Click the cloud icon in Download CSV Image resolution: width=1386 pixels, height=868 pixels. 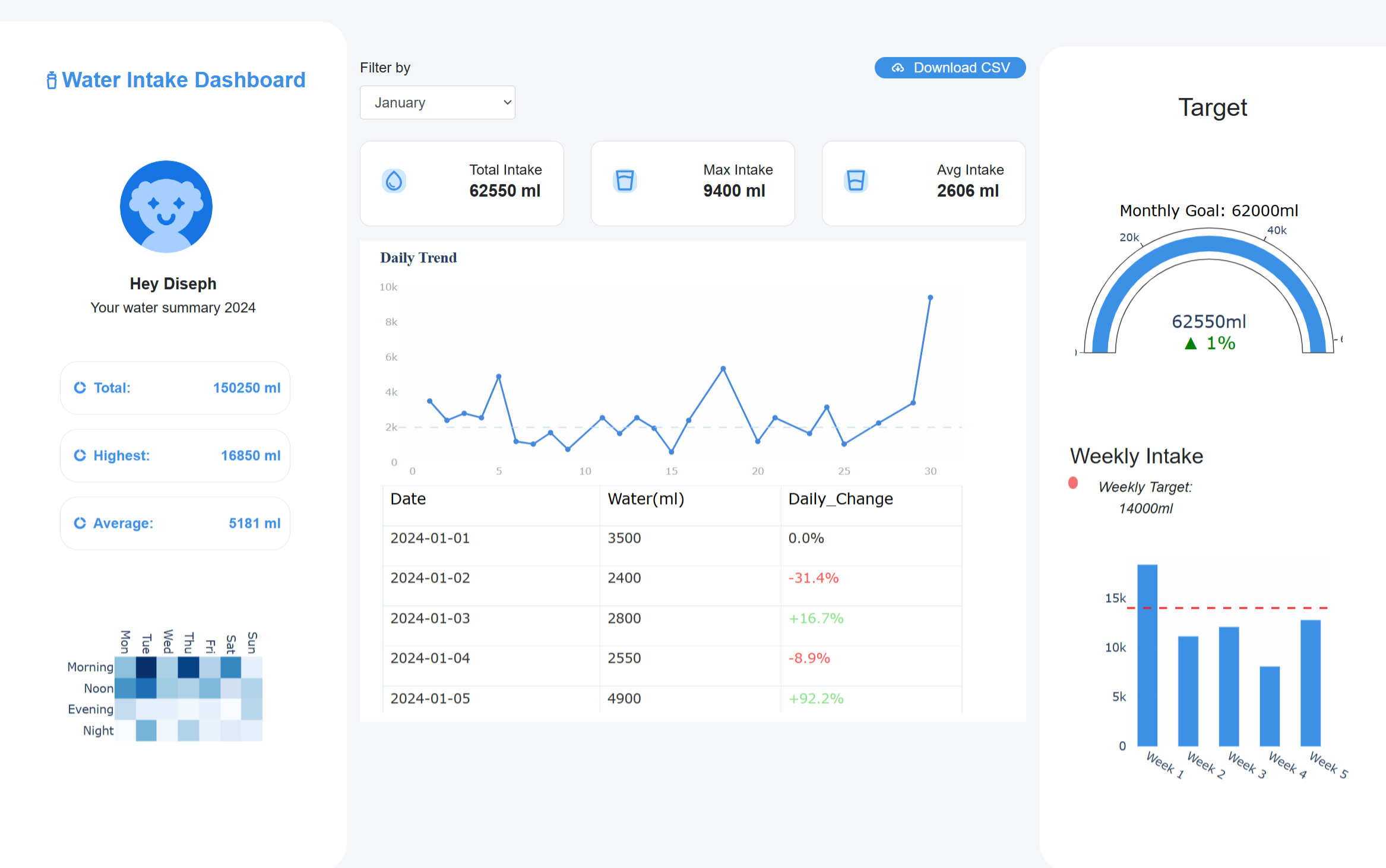(x=898, y=68)
